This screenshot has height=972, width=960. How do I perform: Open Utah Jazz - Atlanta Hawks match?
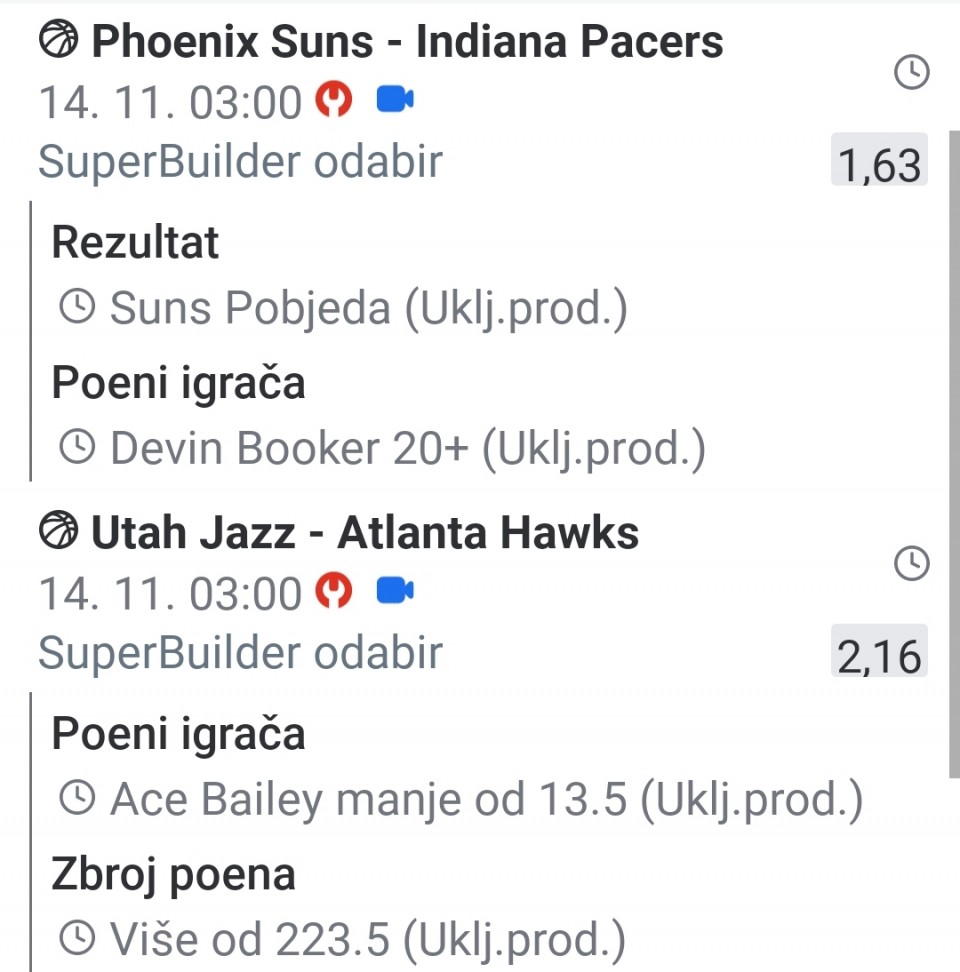click(365, 533)
